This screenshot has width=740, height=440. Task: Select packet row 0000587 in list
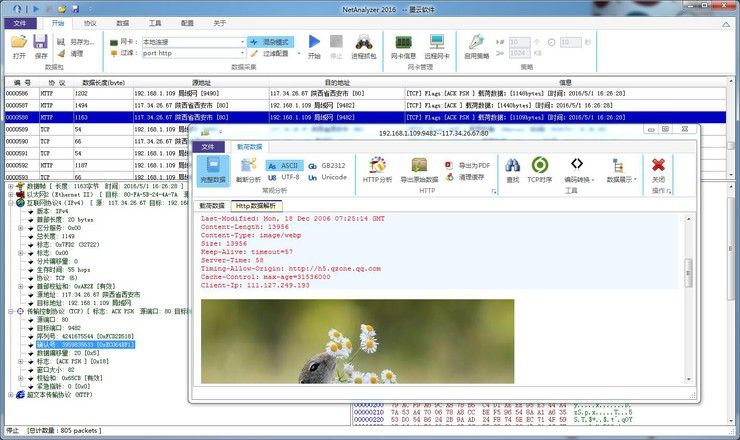click(x=365, y=105)
